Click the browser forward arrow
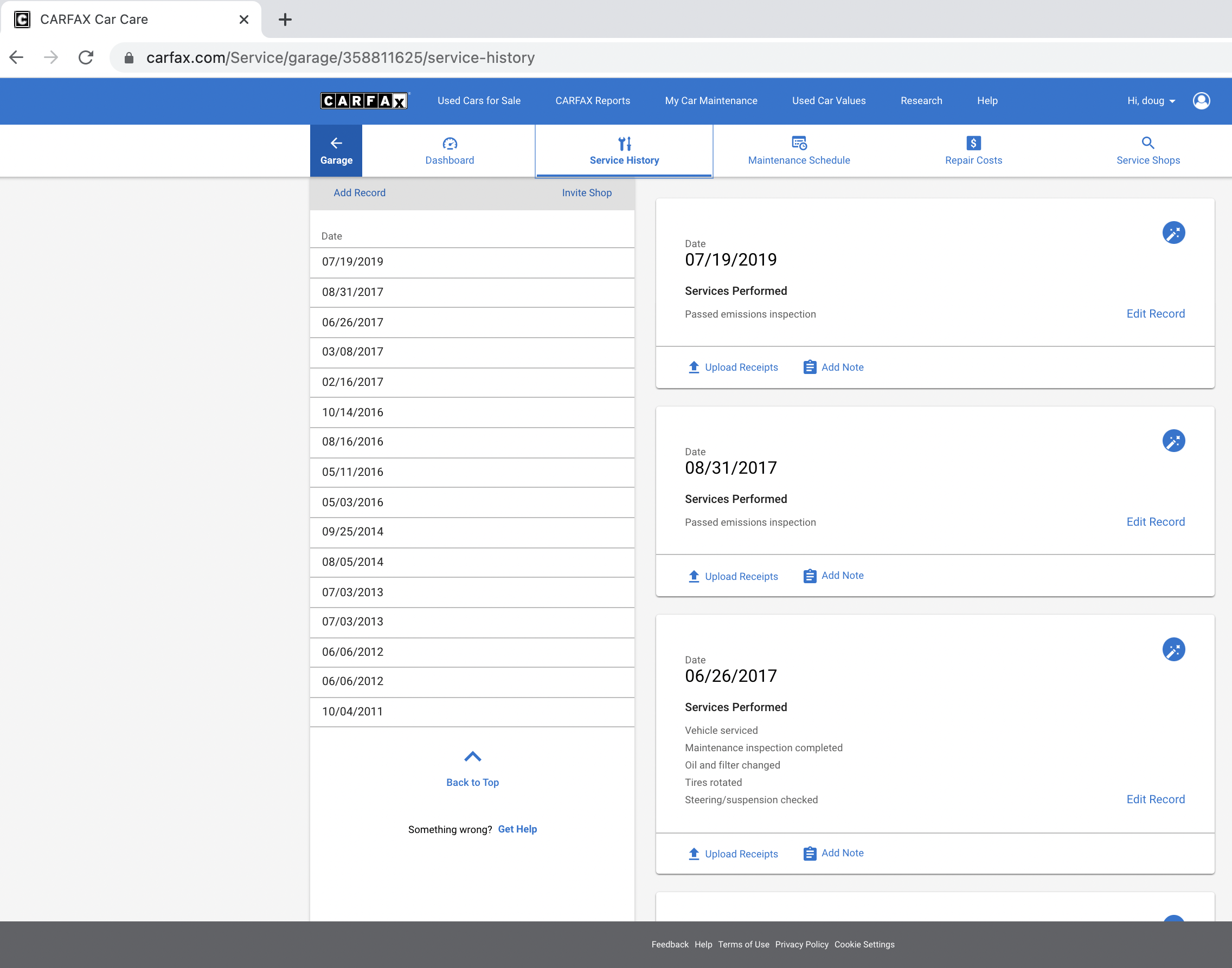The height and width of the screenshot is (968, 1232). coord(51,57)
